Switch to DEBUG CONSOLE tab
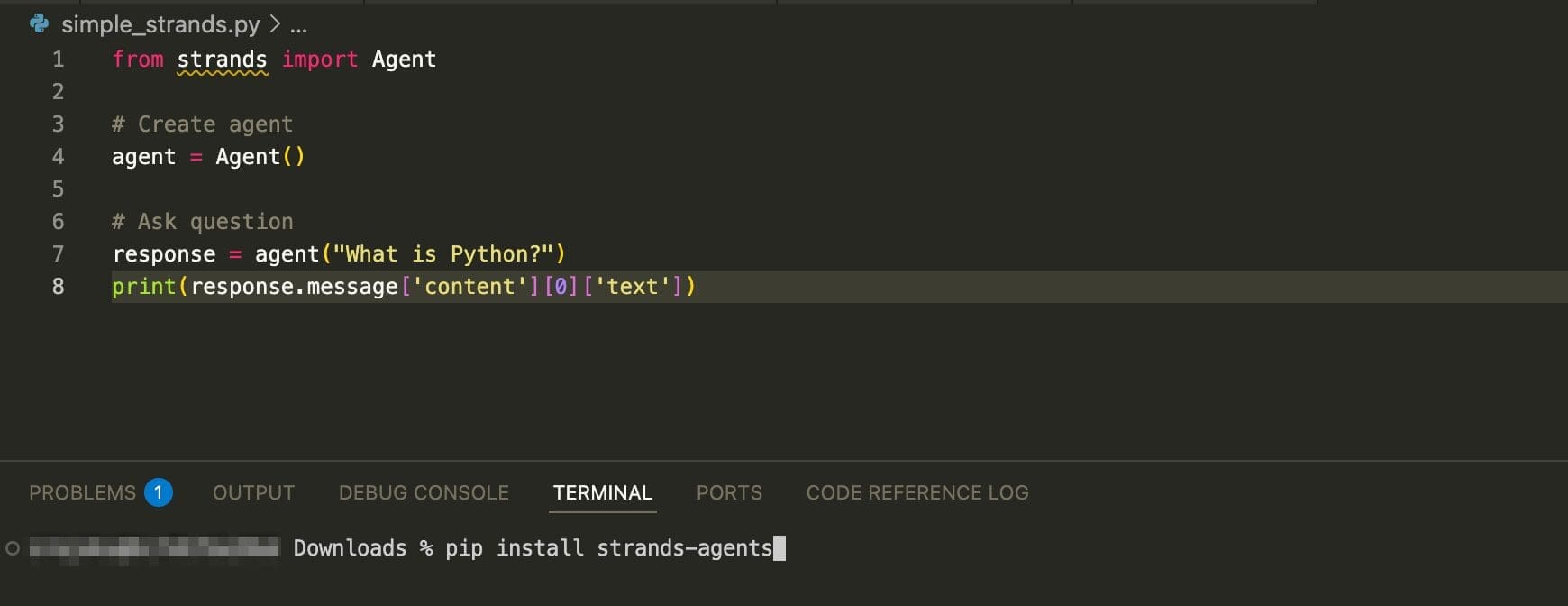Viewport: 1568px width, 606px height. click(x=424, y=492)
